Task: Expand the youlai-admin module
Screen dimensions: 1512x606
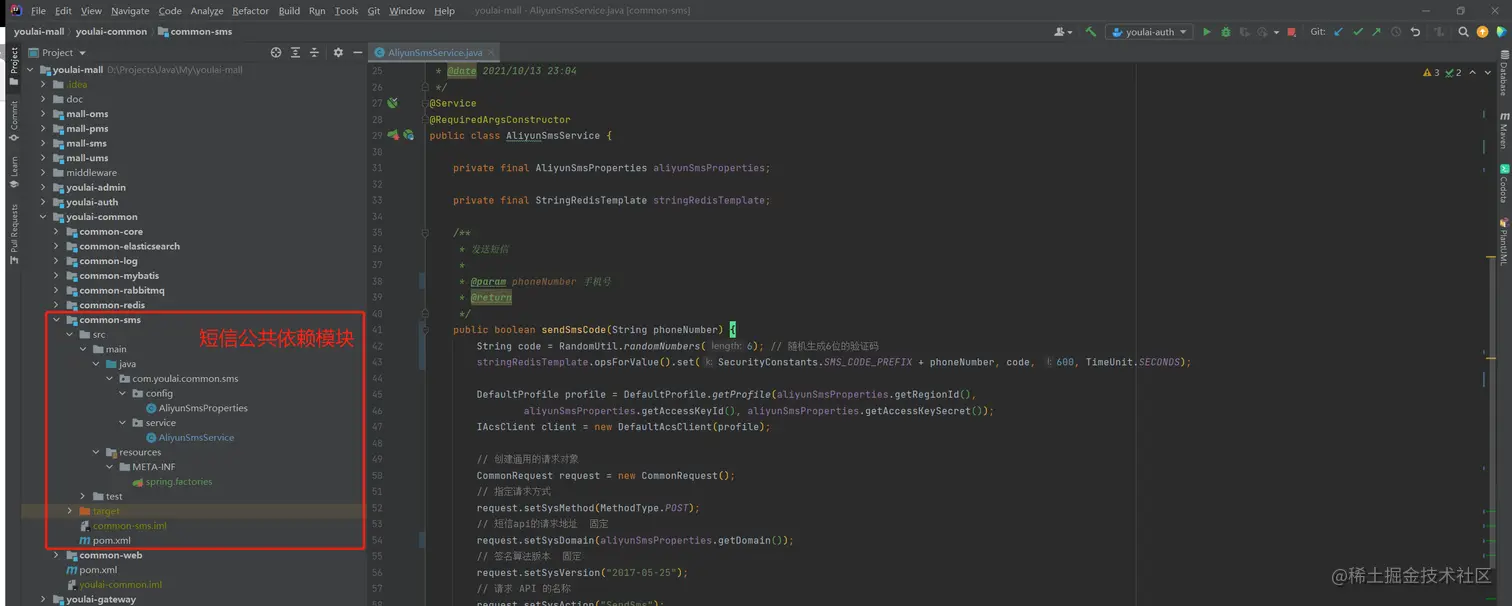Action: coord(43,187)
